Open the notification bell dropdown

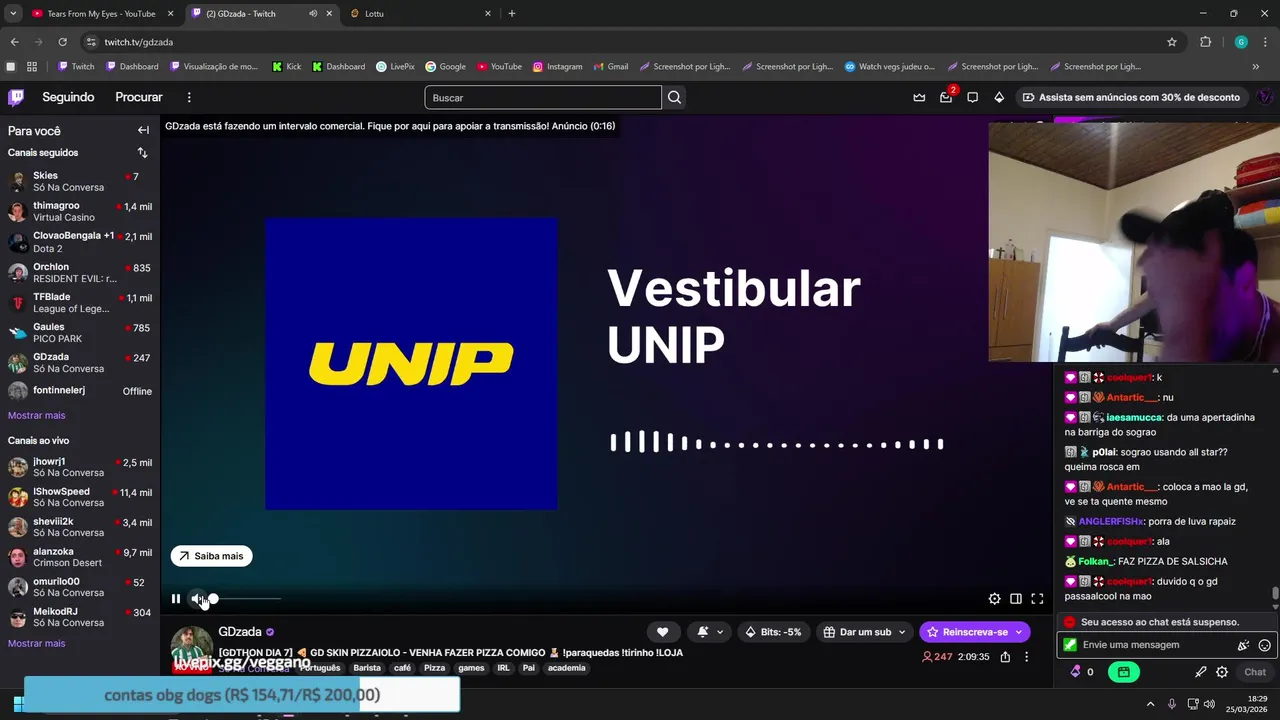(x=709, y=632)
